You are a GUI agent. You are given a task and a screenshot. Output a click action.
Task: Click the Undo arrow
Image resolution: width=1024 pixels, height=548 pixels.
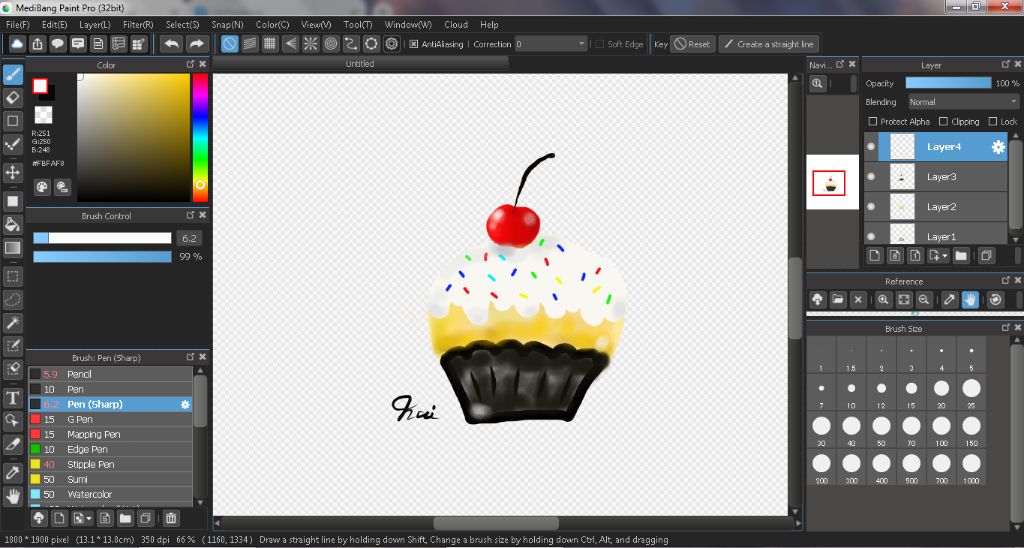coord(172,44)
